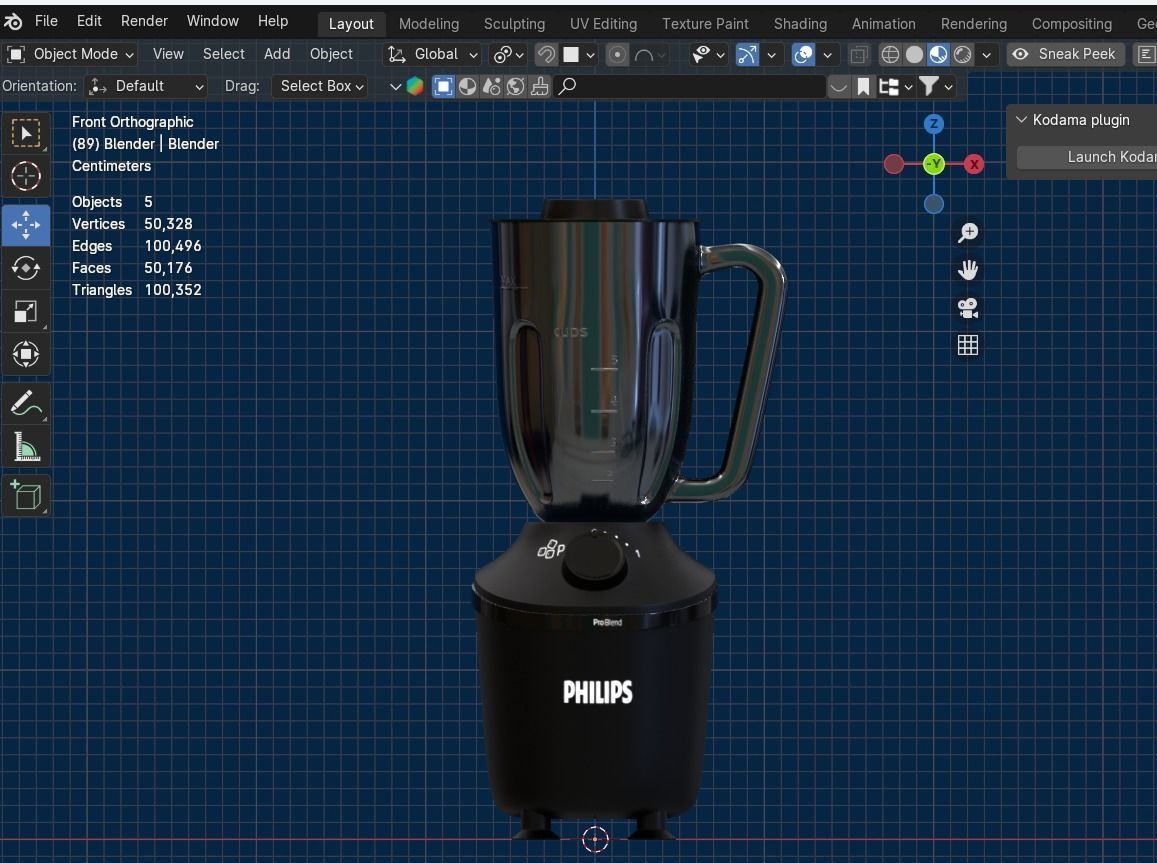Open the viewport Object menu

(x=331, y=55)
